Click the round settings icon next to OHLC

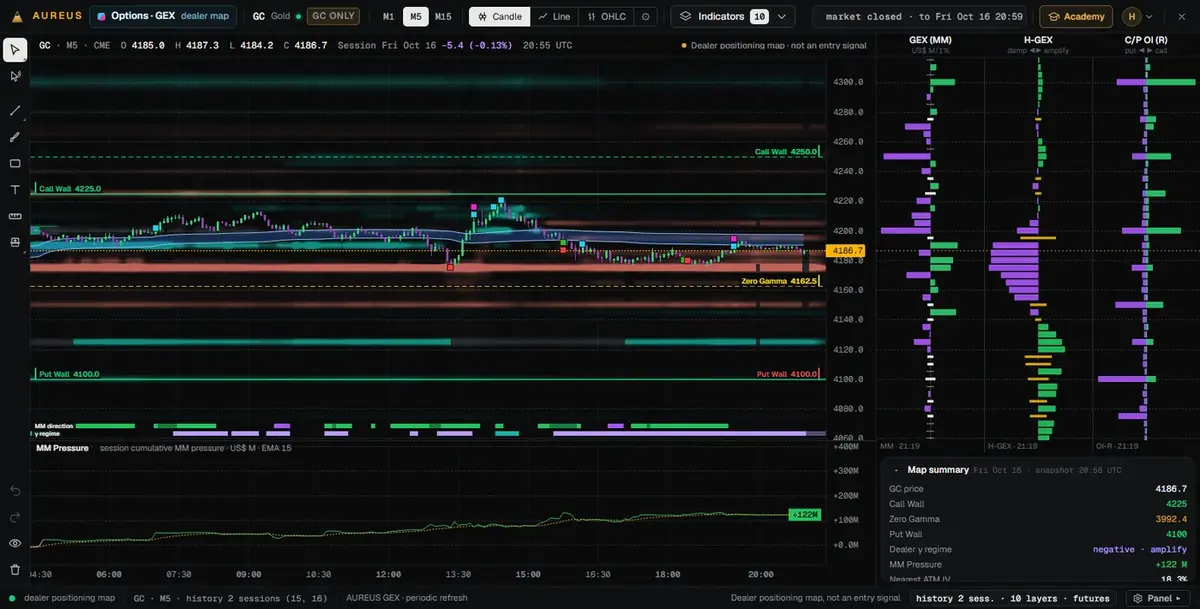pos(646,17)
